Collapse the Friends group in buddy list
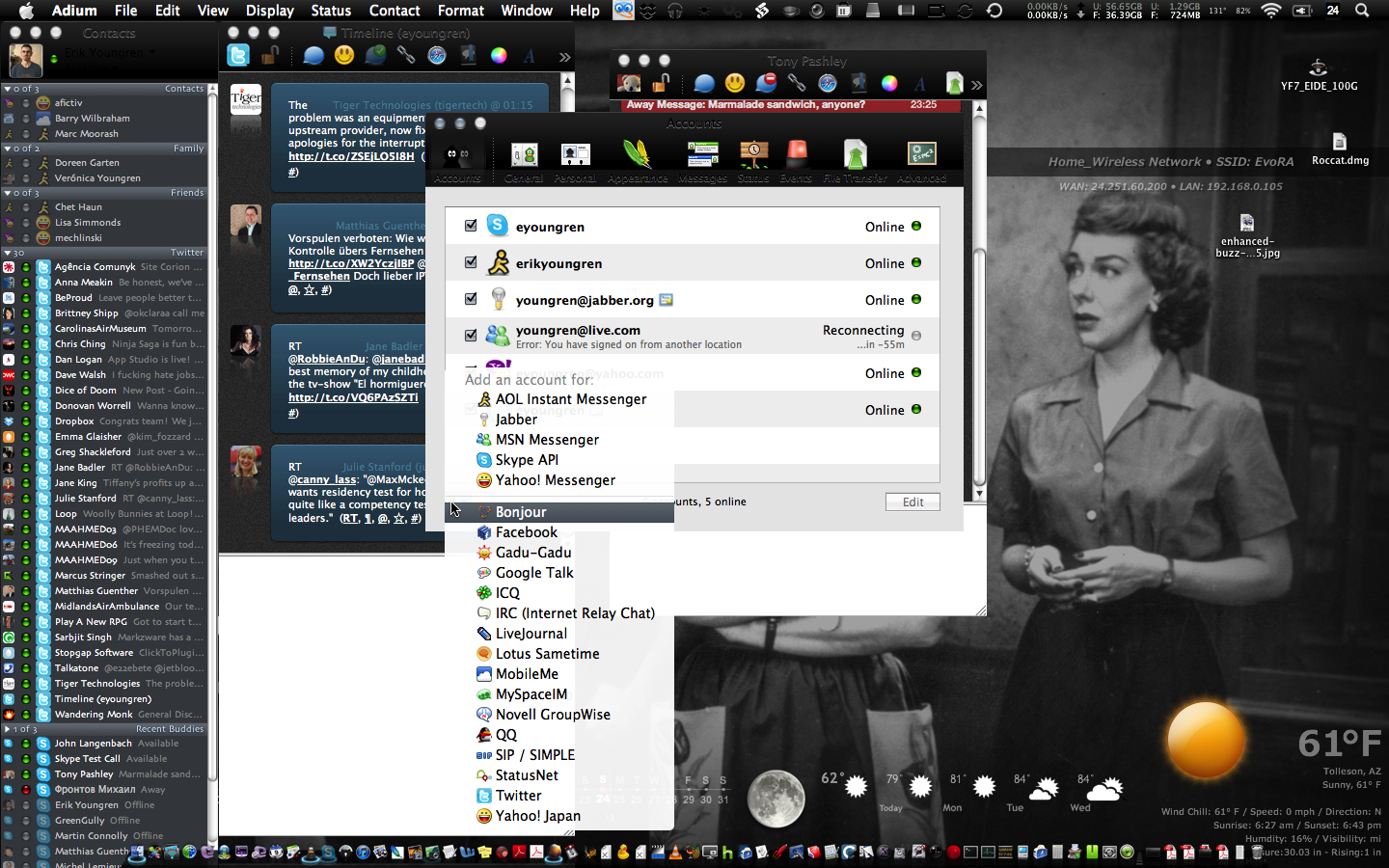Viewport: 1389px width, 868px height. pyautogui.click(x=7, y=193)
